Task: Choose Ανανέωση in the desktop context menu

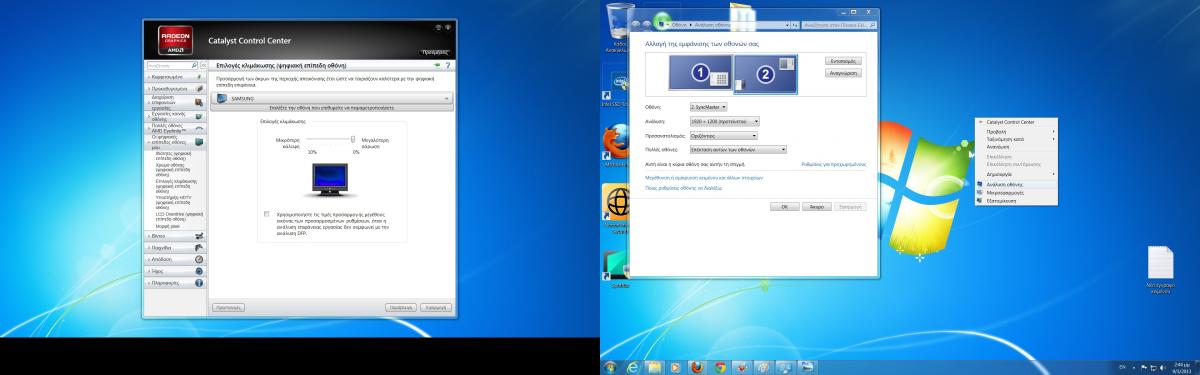Action: (x=1015, y=146)
